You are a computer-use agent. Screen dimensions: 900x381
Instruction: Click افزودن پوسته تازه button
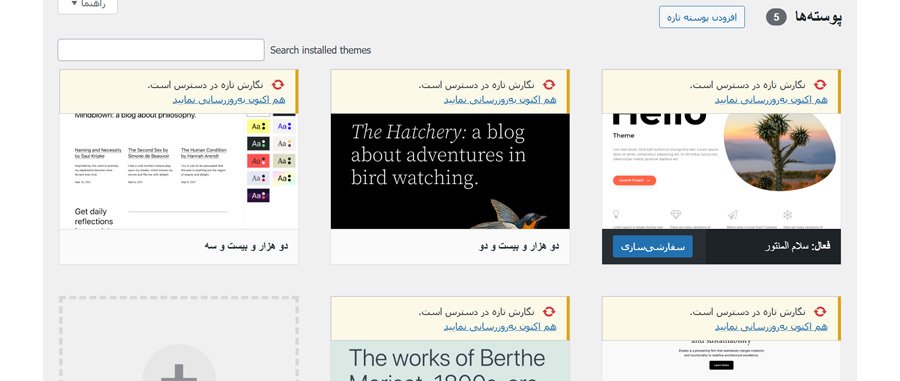coord(701,17)
